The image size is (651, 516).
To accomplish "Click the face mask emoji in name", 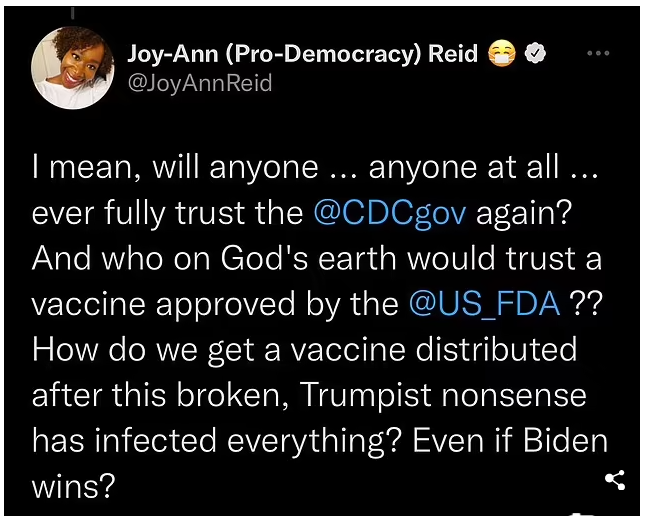I will click(x=502, y=54).
